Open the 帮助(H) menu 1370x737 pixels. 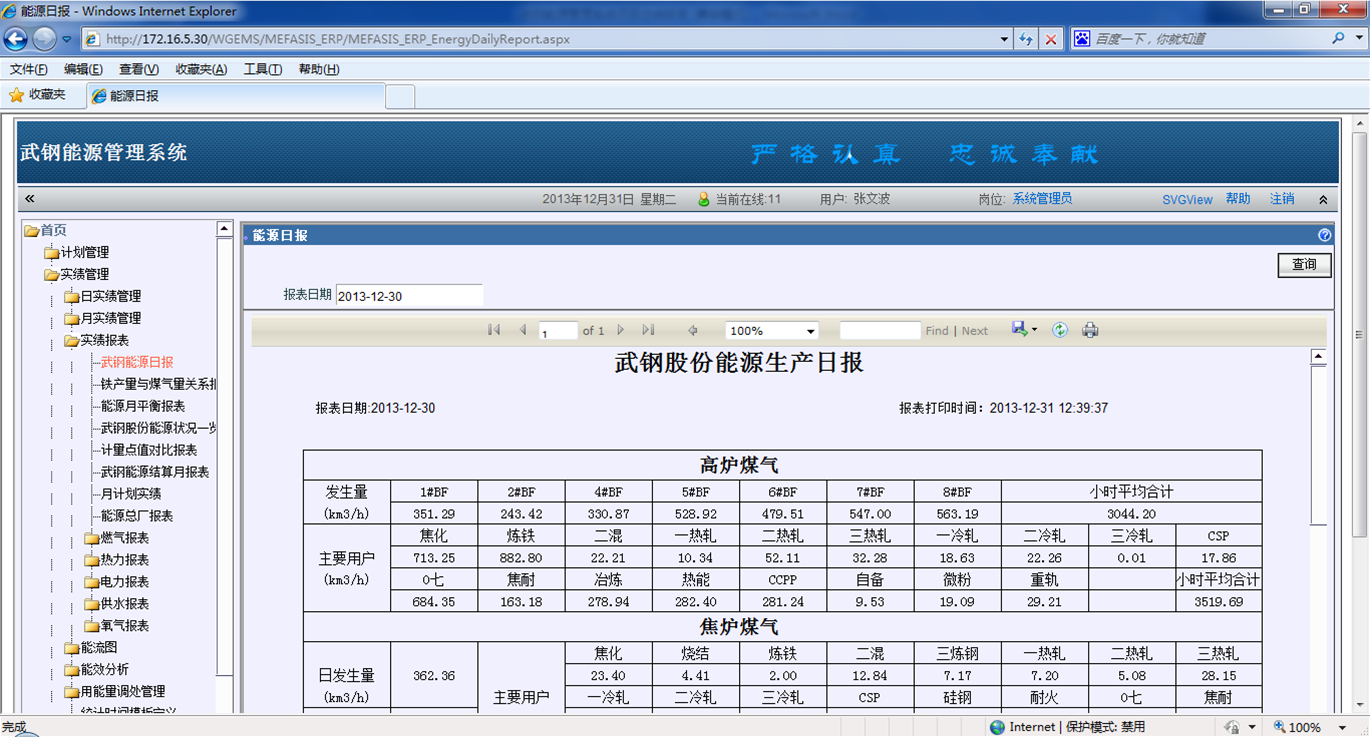coord(319,69)
